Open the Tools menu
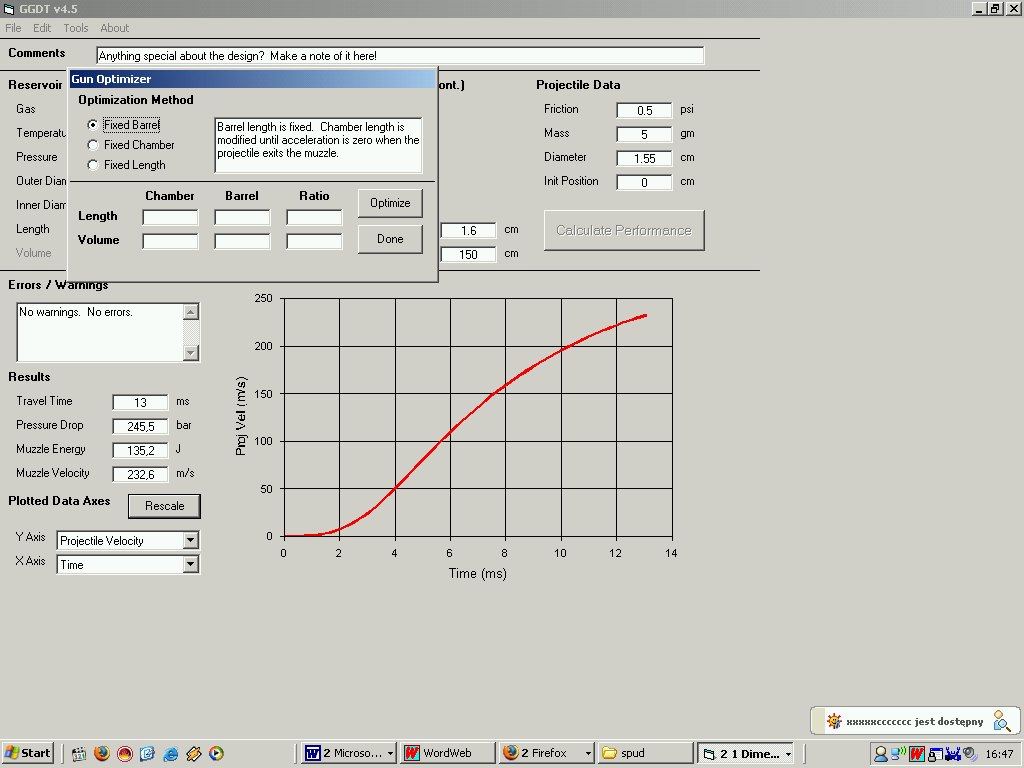The width and height of the screenshot is (1024, 768). coord(76,28)
